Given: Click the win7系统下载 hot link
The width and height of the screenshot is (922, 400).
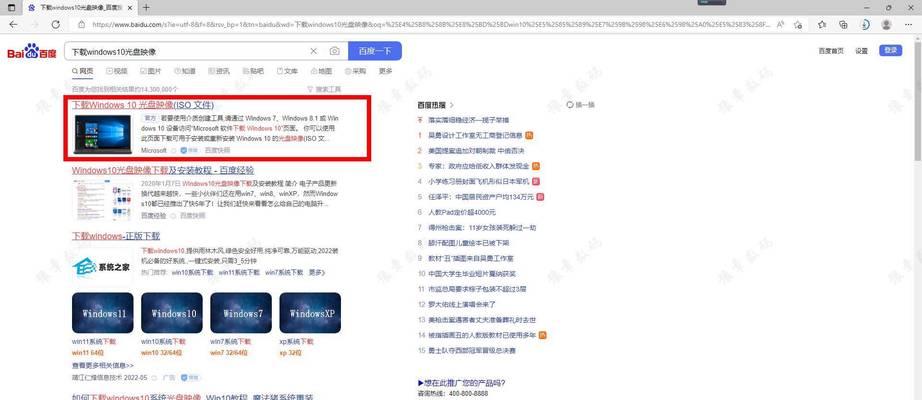Looking at the screenshot, I should point(283,273).
